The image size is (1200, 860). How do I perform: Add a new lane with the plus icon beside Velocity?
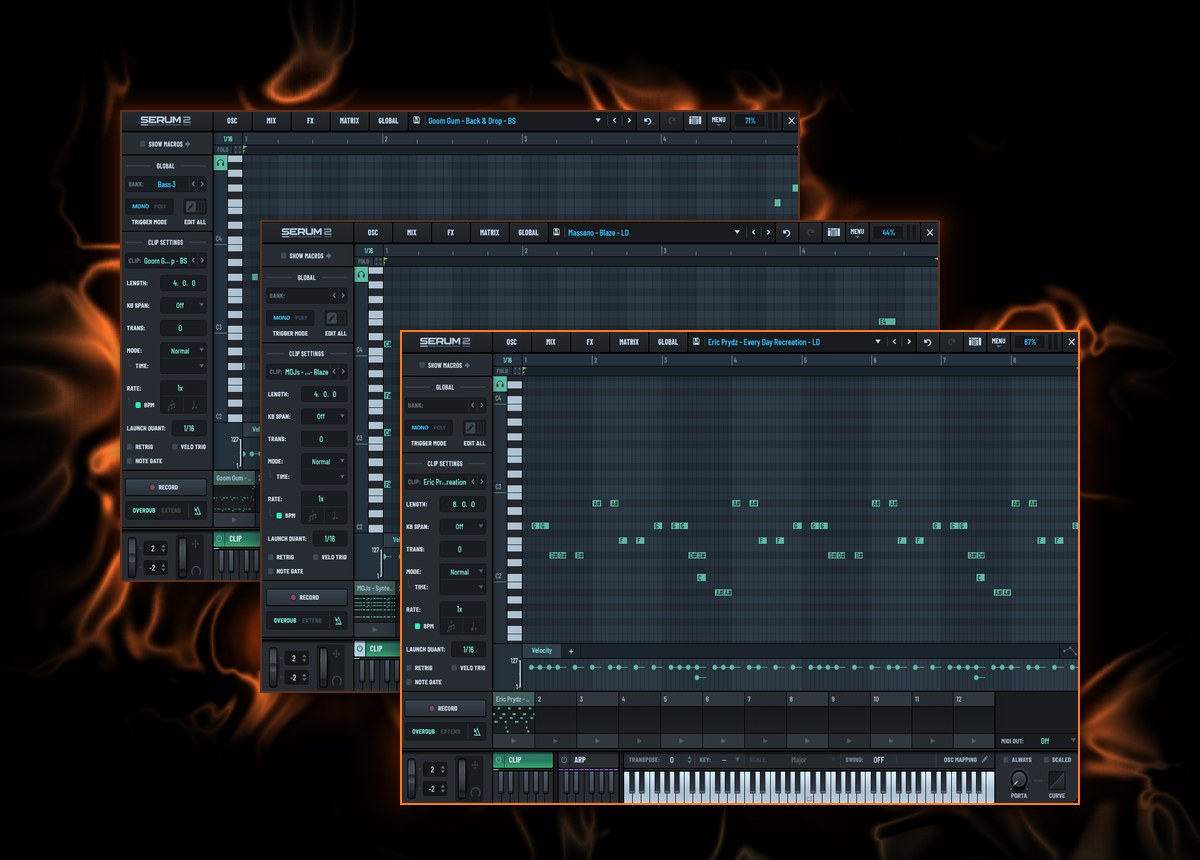click(x=571, y=651)
